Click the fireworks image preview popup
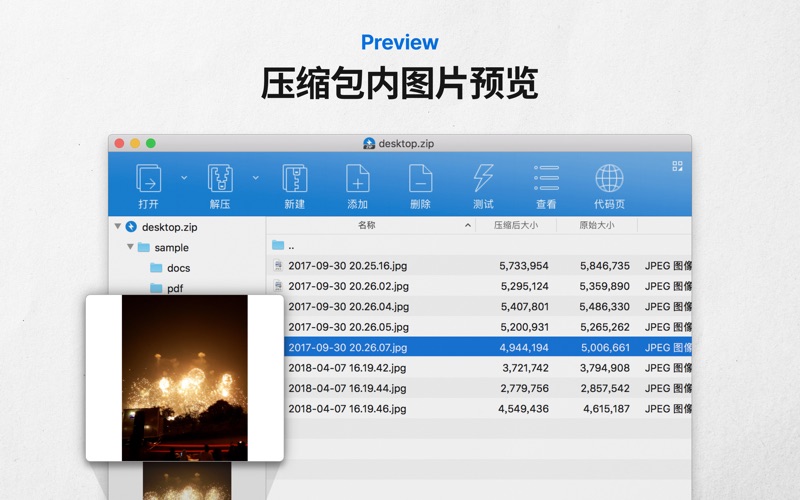 tap(185, 378)
